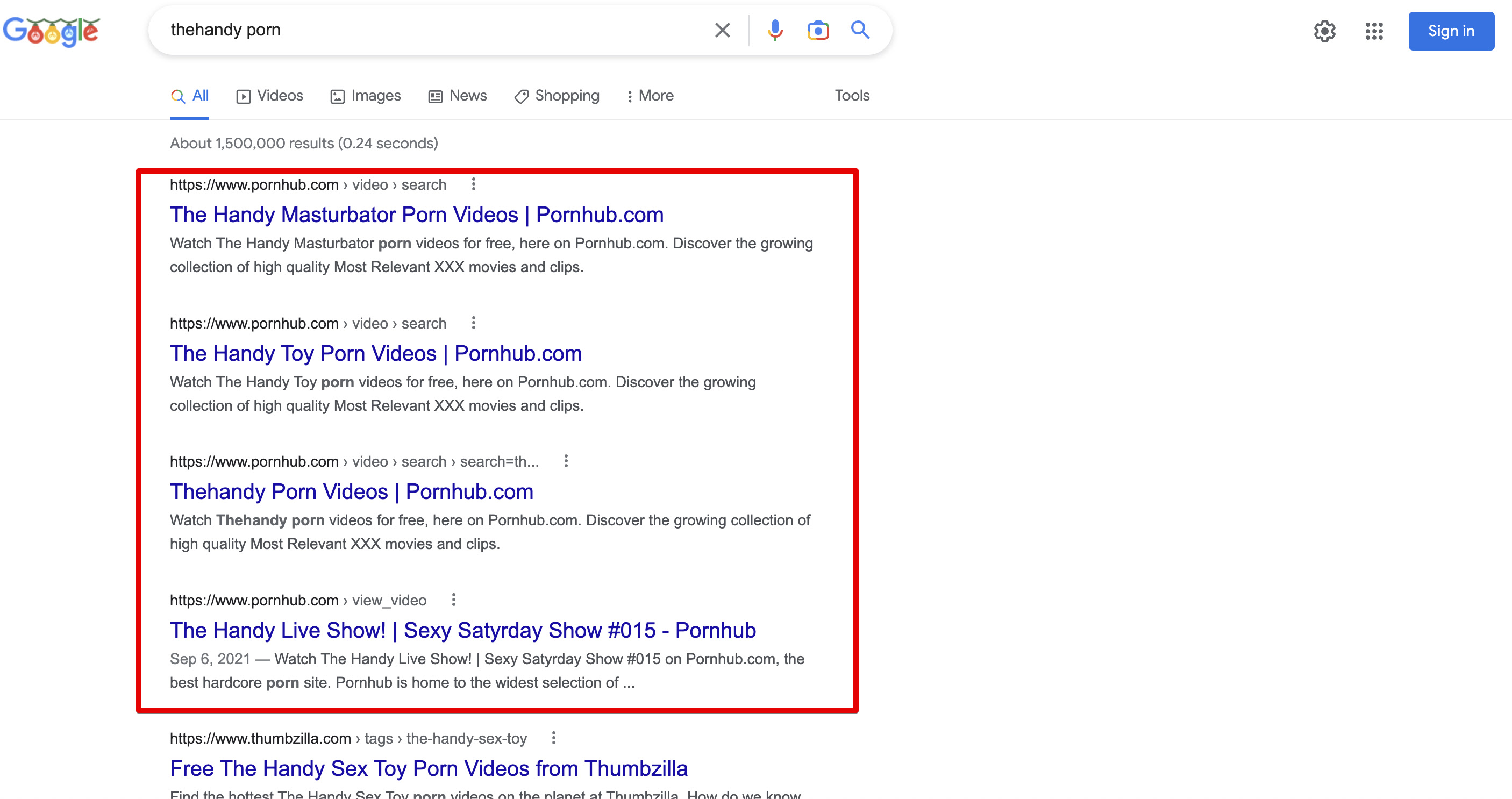Click the Google Apps grid icon
The image size is (1512, 799).
1373,30
